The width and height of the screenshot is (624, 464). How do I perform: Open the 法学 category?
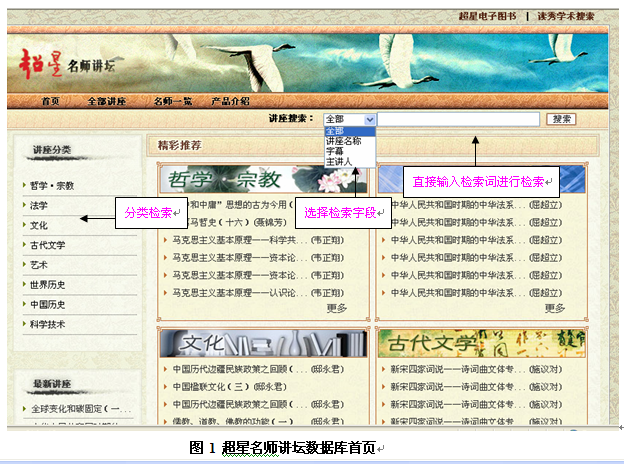coord(39,206)
